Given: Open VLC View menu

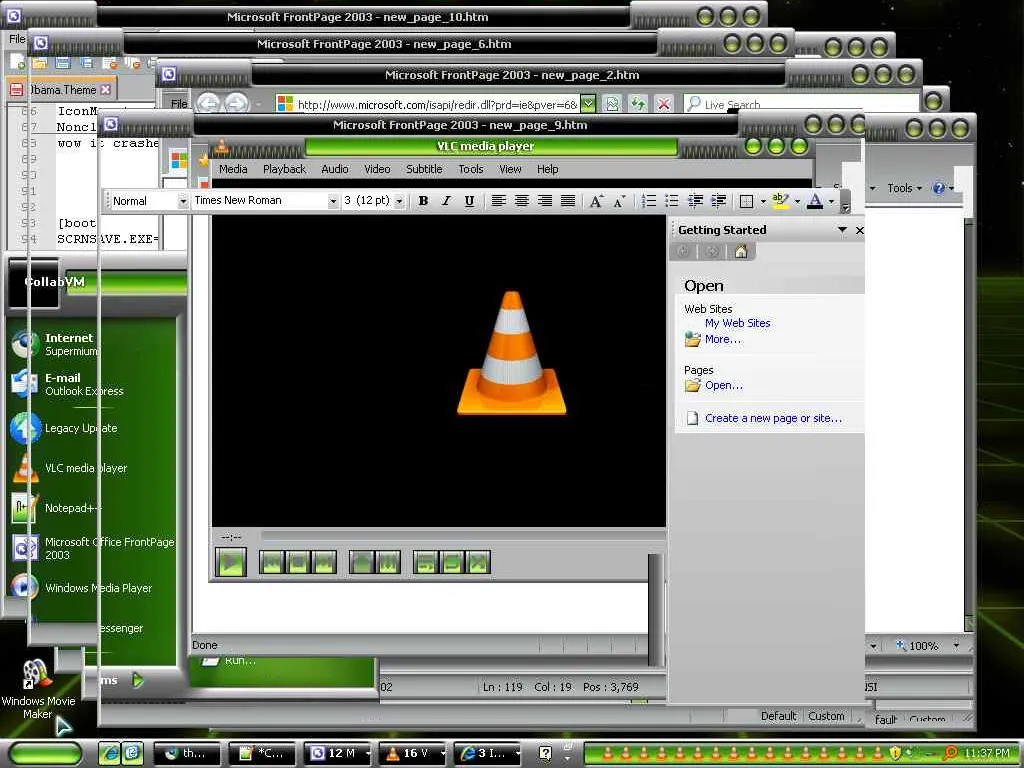Looking at the screenshot, I should click(510, 169).
